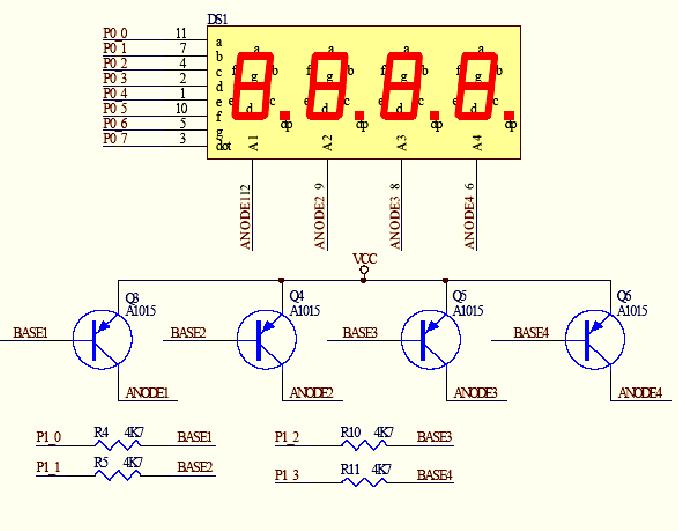Screen dimensions: 678x531
Task: Click the BASE3 label right of R10
Action: 435,437
